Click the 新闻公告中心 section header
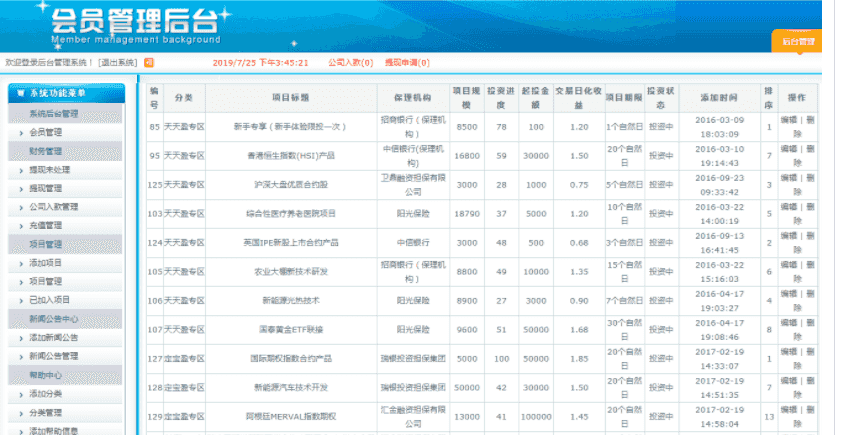The height and width of the screenshot is (435, 842). coord(65,319)
